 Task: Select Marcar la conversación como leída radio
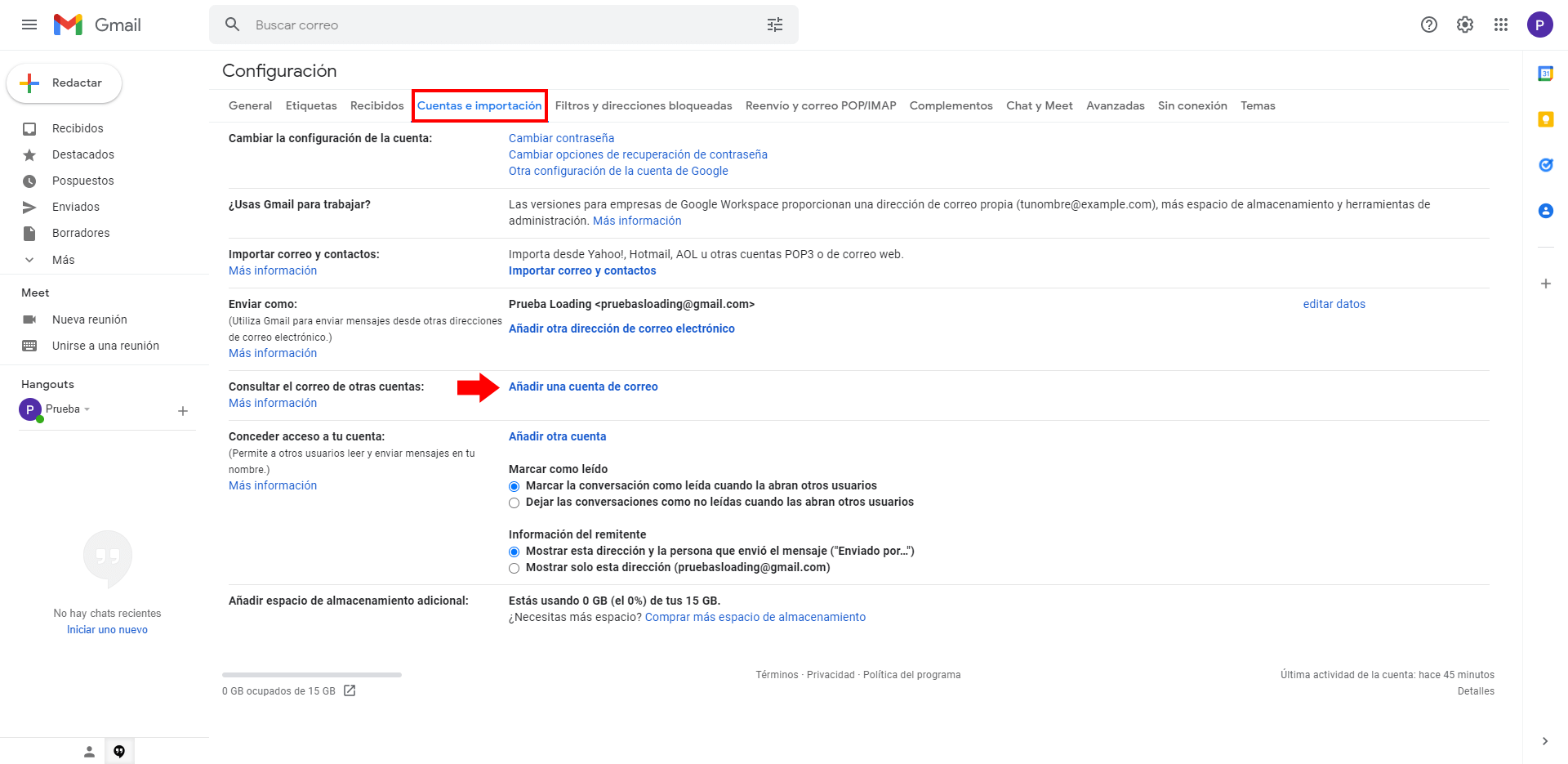(514, 486)
